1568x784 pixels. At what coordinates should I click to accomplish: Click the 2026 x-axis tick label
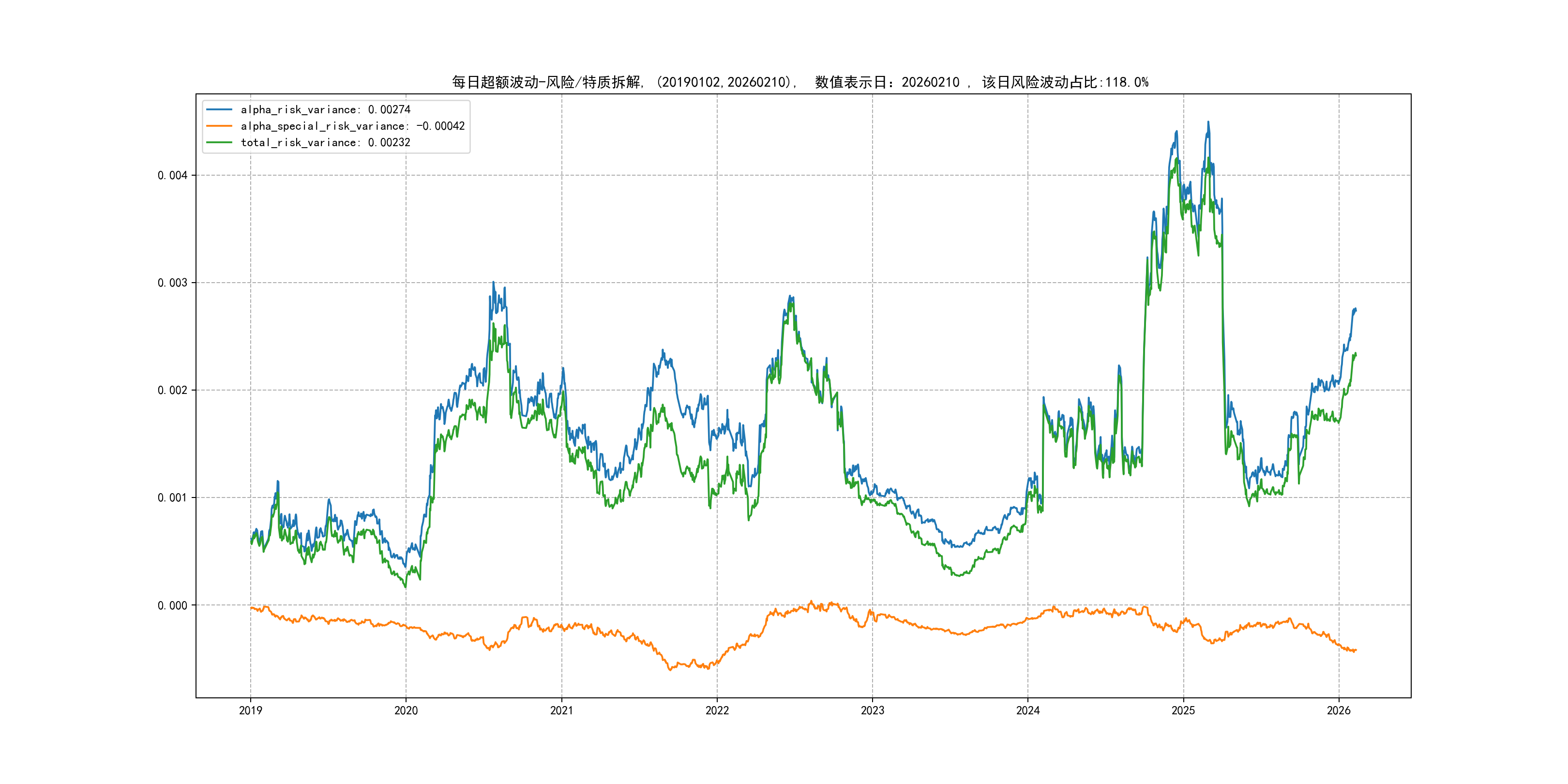(x=1339, y=710)
